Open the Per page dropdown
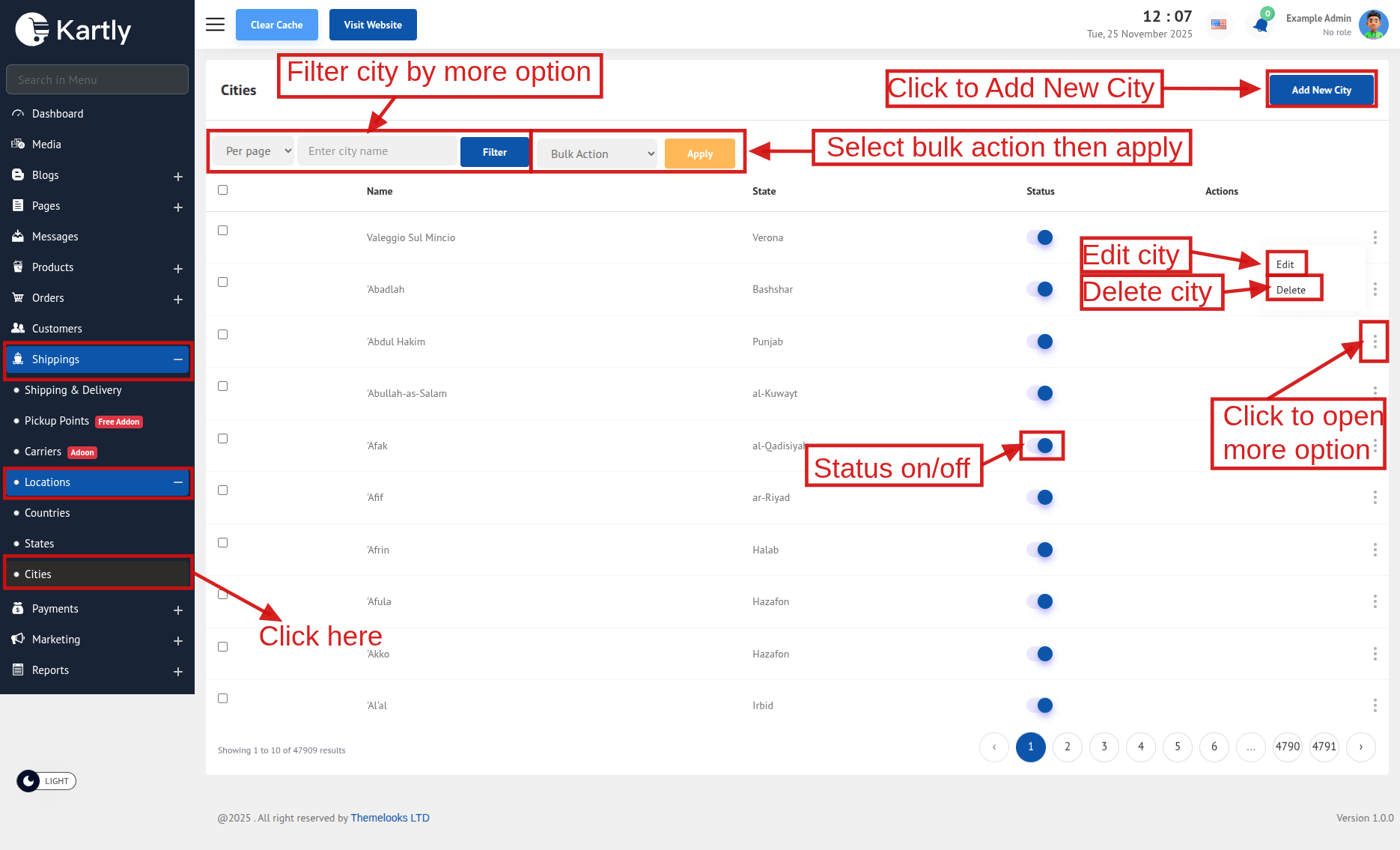 point(253,151)
